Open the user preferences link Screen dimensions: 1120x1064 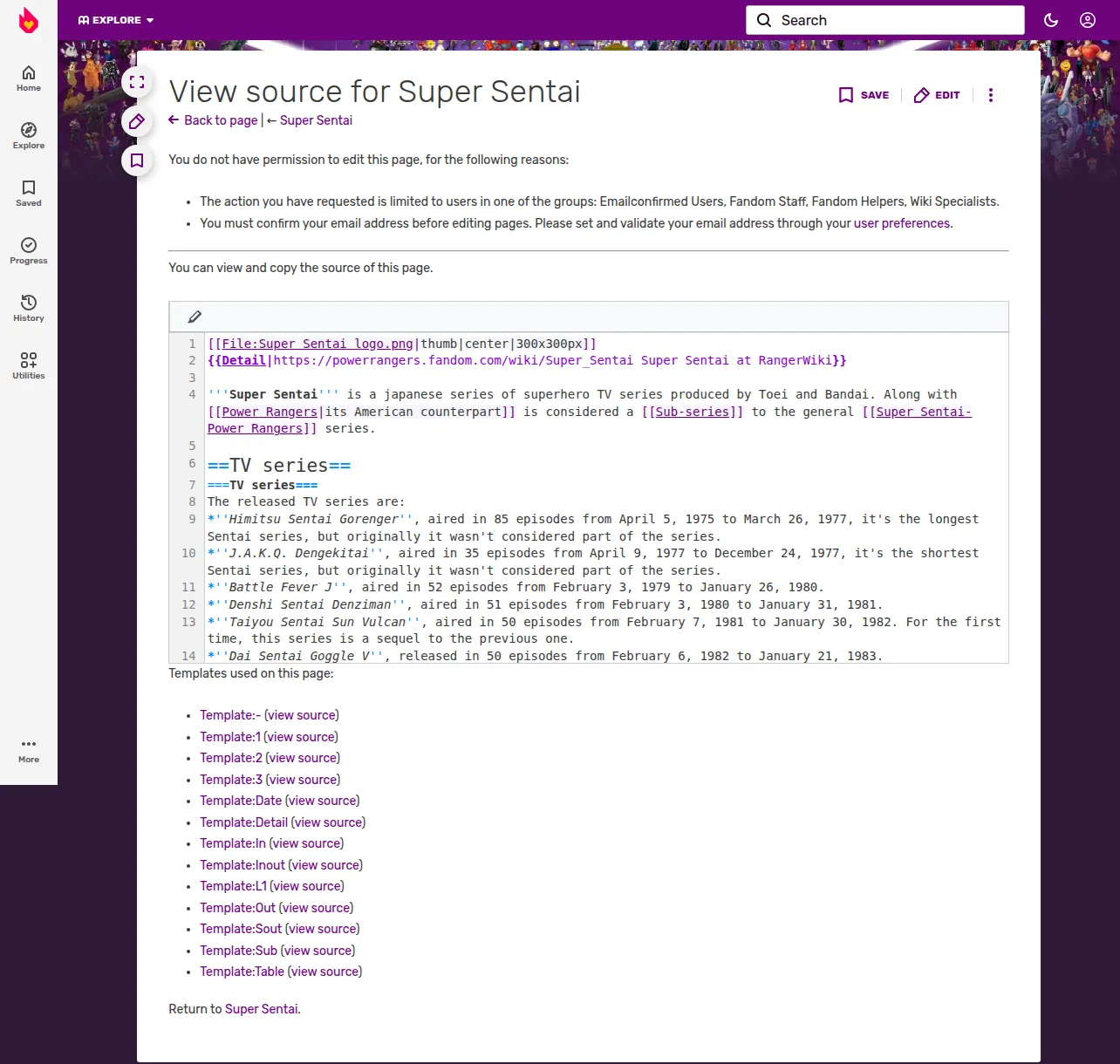pos(902,223)
